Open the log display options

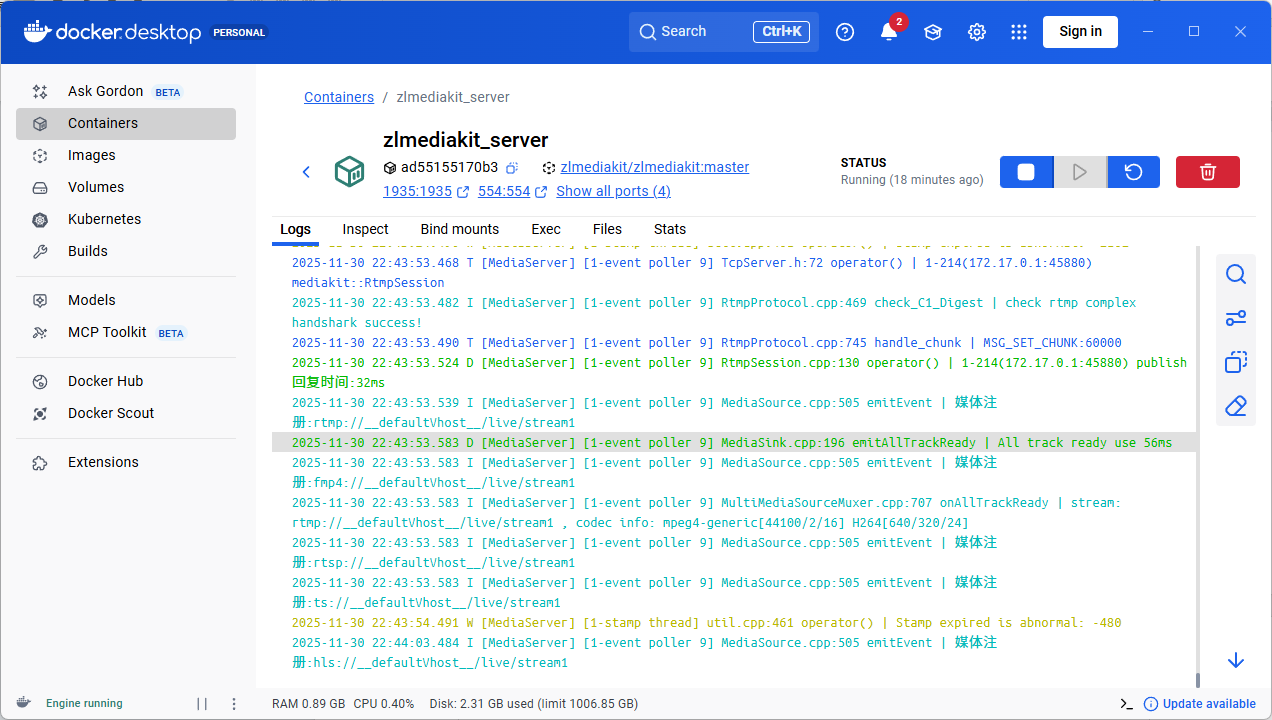(1236, 318)
